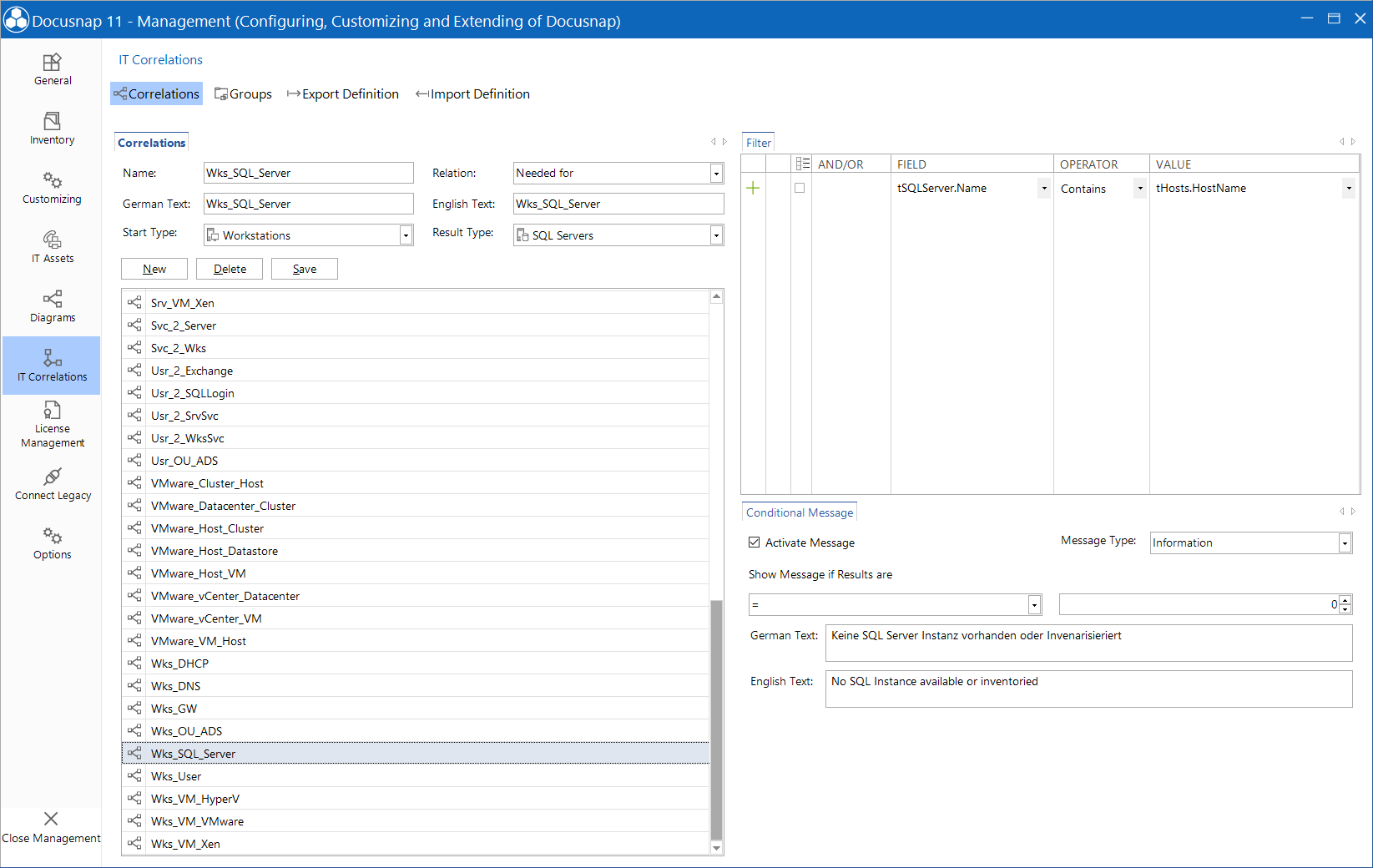The image size is (1373, 868).
Task: Click the New button
Action: tap(154, 268)
